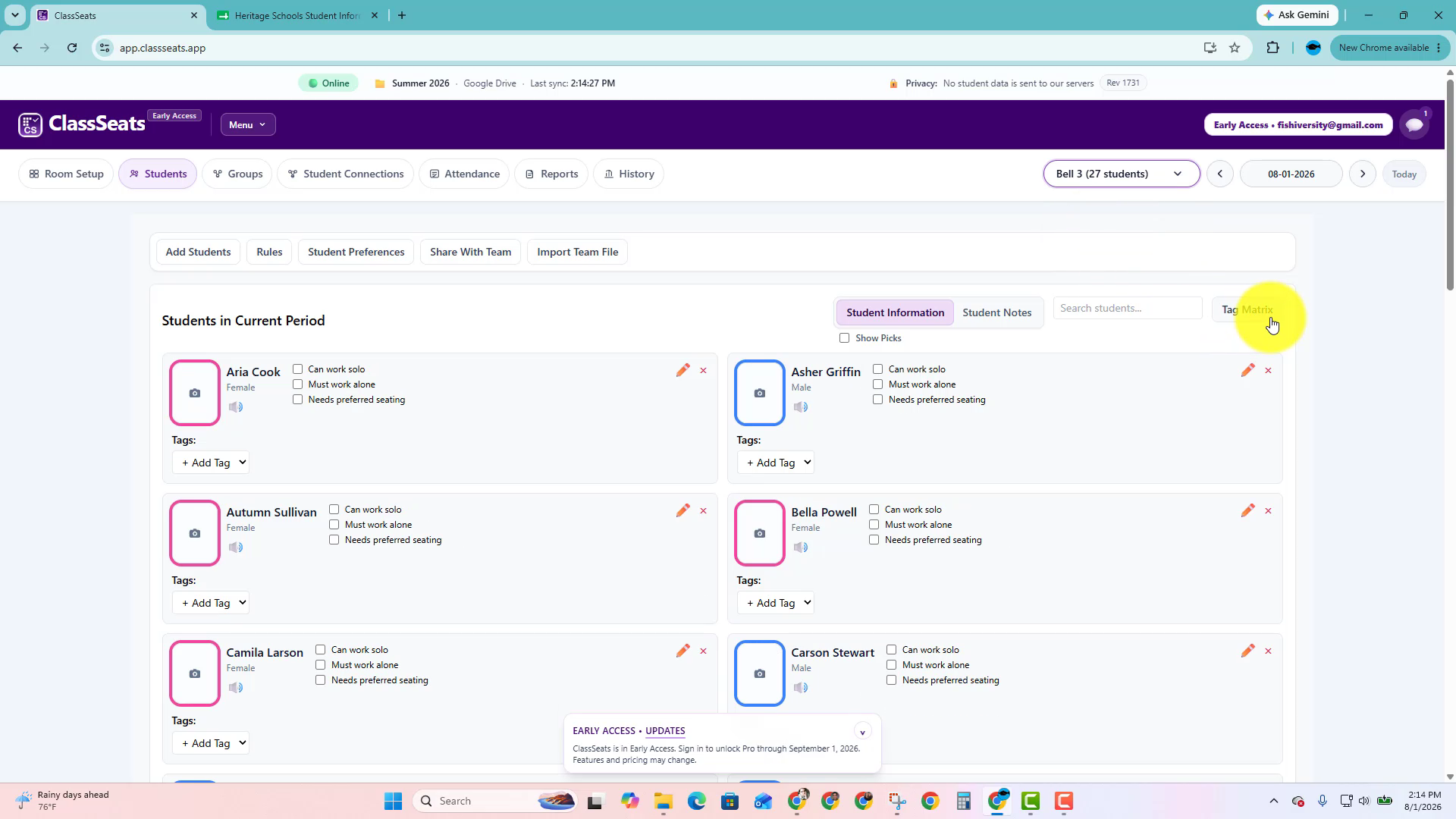Click the Add Students button
This screenshot has width=1456, height=819.
click(198, 252)
